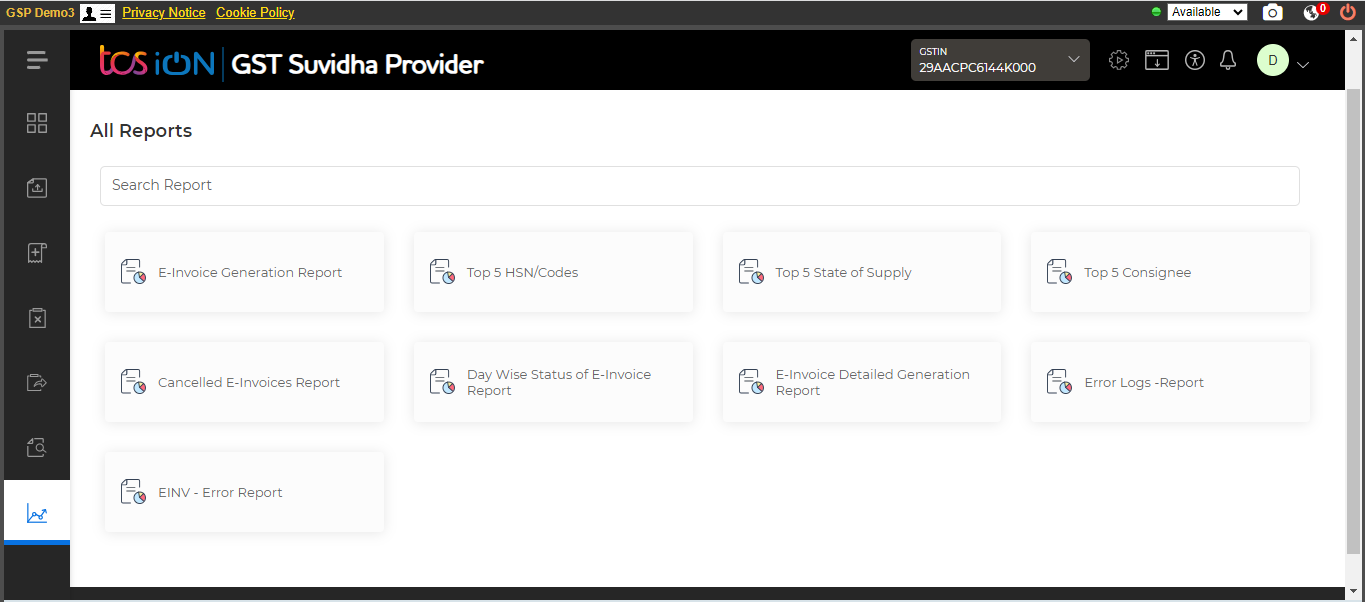1365x602 pixels.
Task: Click the download window icon in header
Action: [1157, 60]
